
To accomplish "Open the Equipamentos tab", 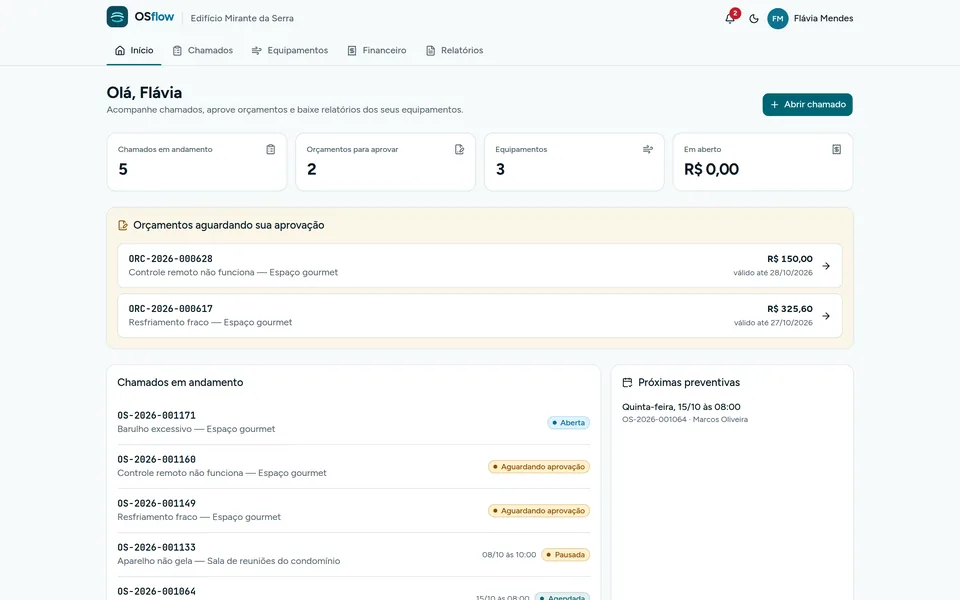I will 290,50.
